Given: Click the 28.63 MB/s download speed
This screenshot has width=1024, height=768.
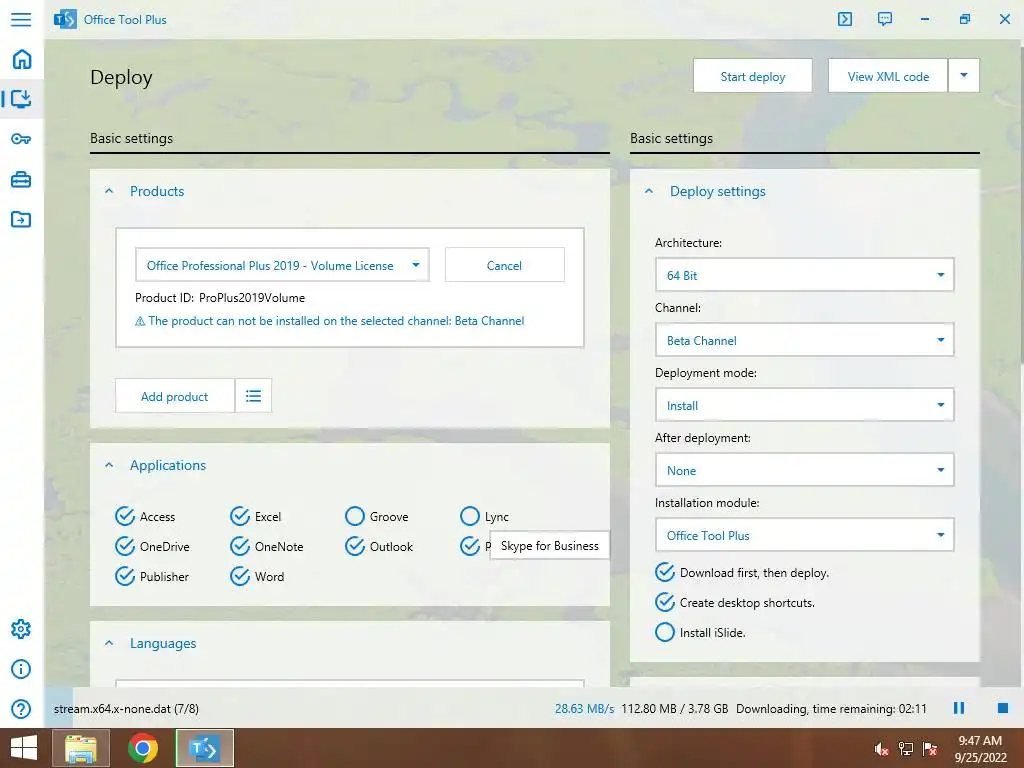Looking at the screenshot, I should pyautogui.click(x=584, y=709).
